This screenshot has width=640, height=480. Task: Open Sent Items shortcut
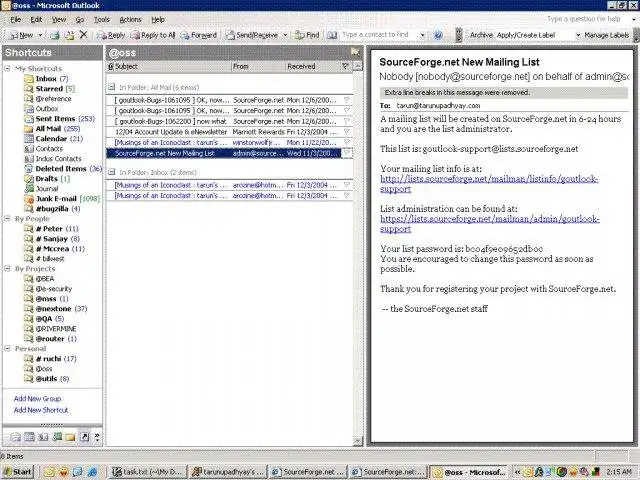pyautogui.click(x=59, y=119)
